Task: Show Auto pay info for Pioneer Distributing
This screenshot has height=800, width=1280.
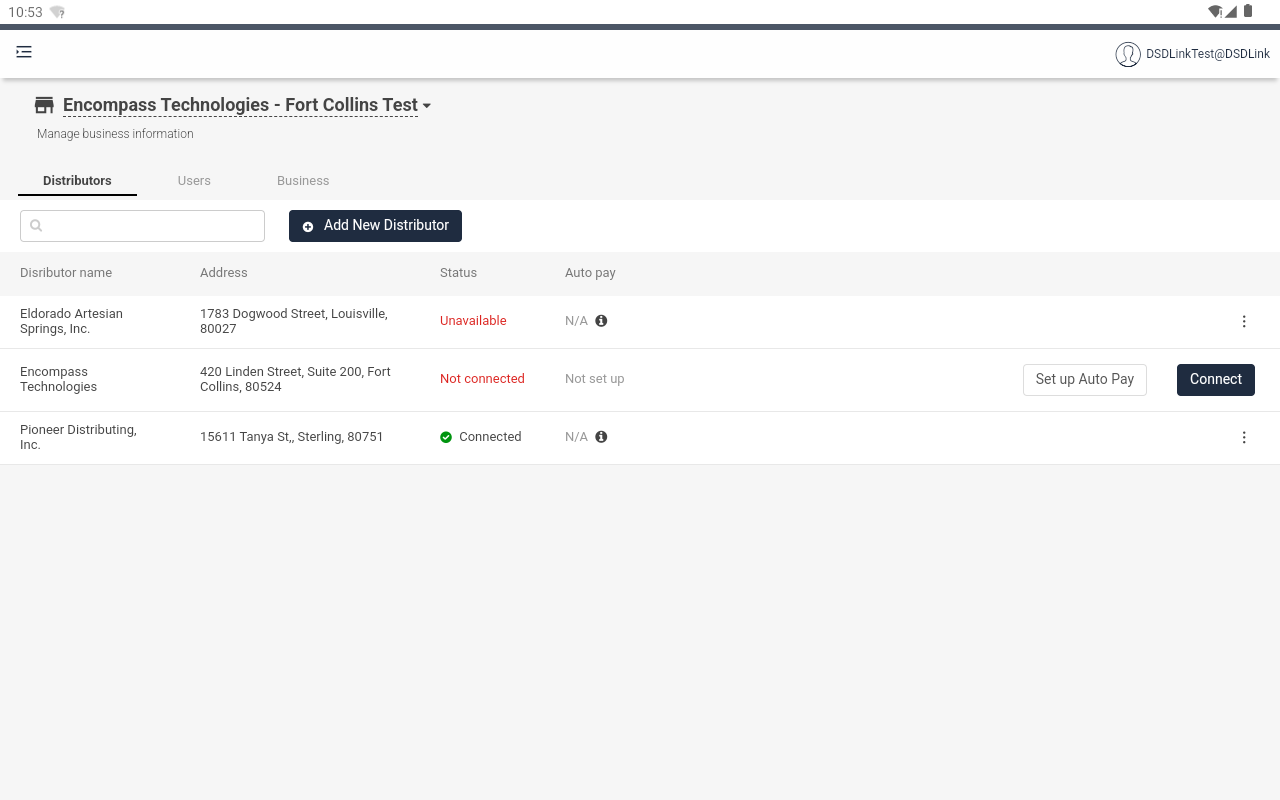Action: [x=601, y=437]
